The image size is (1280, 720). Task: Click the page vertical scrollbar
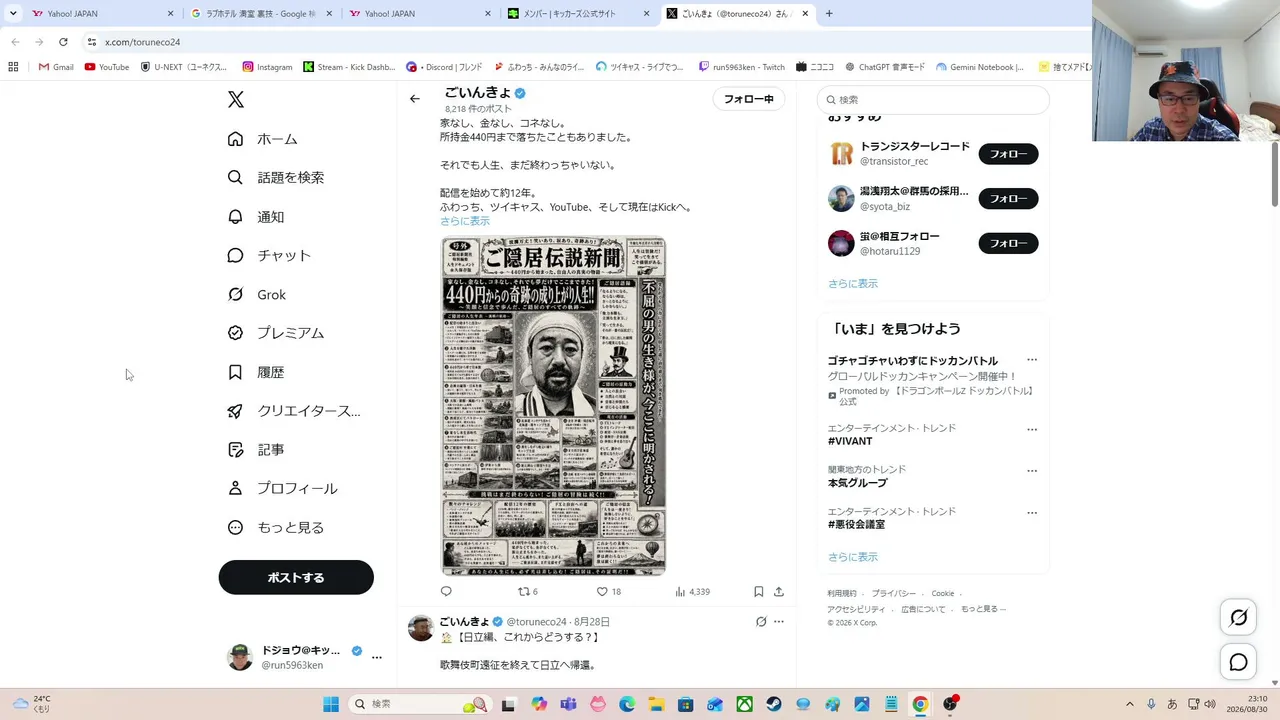pyautogui.click(x=1275, y=174)
